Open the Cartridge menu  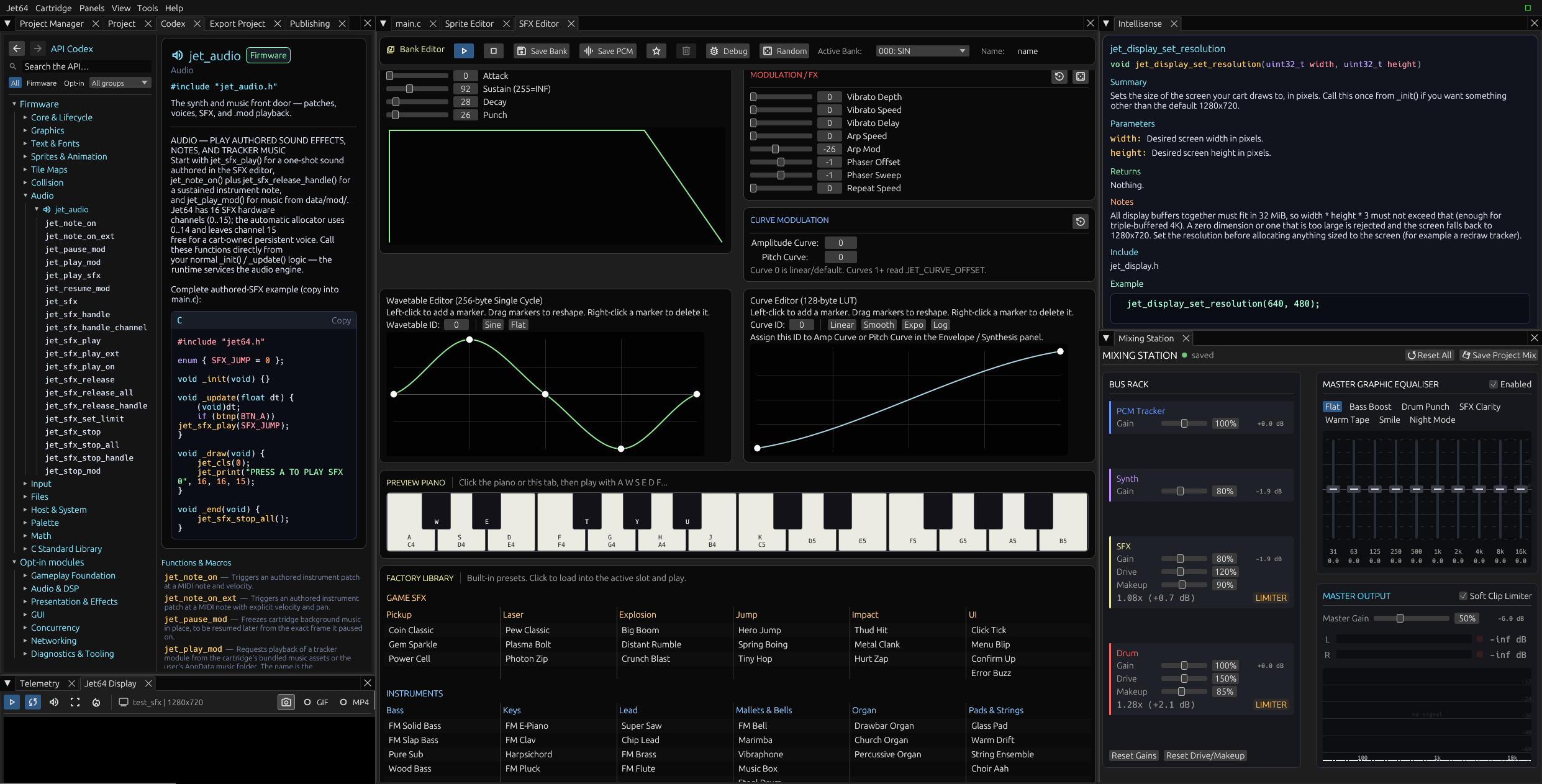tap(53, 8)
